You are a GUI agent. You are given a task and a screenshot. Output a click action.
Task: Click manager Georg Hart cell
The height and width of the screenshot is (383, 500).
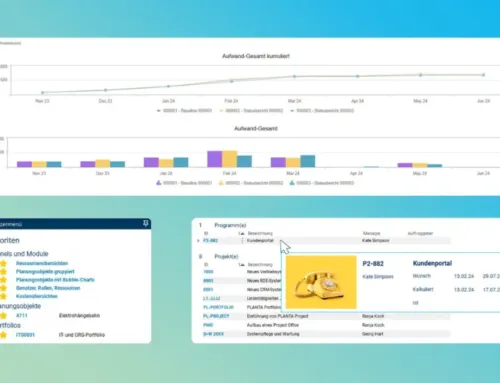[373, 334]
